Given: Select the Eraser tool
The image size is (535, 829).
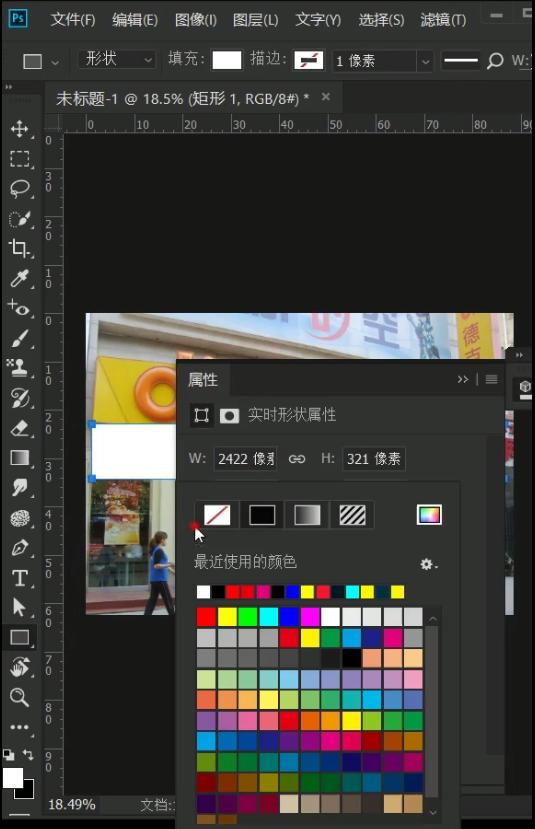Looking at the screenshot, I should click(x=20, y=428).
